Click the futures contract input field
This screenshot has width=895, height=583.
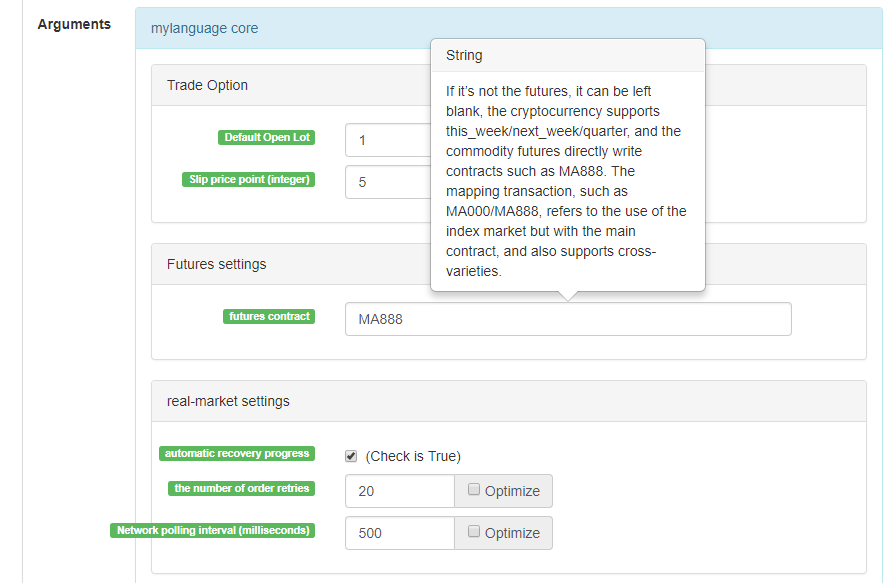point(567,319)
